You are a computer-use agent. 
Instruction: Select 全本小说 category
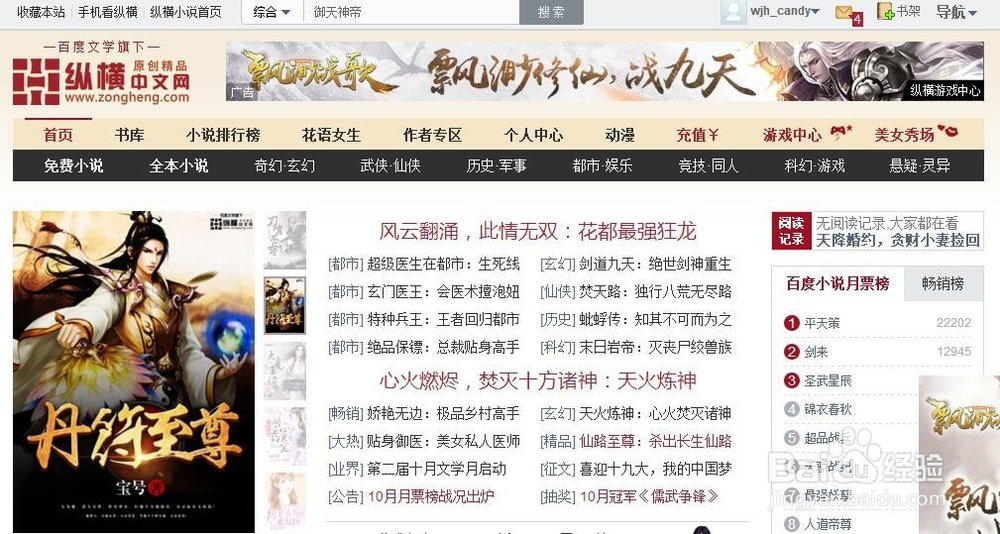pos(179,166)
